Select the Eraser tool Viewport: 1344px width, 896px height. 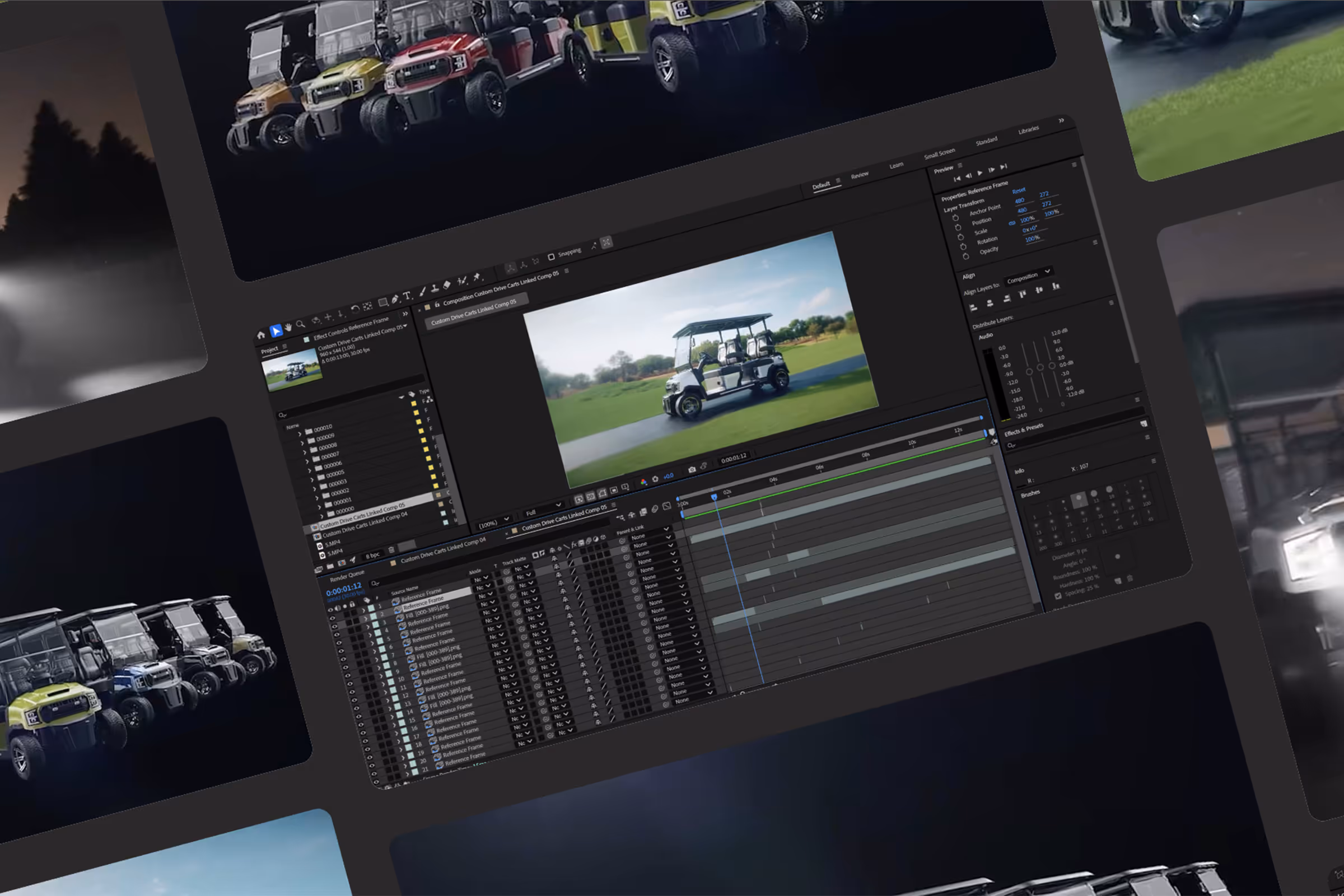447,284
